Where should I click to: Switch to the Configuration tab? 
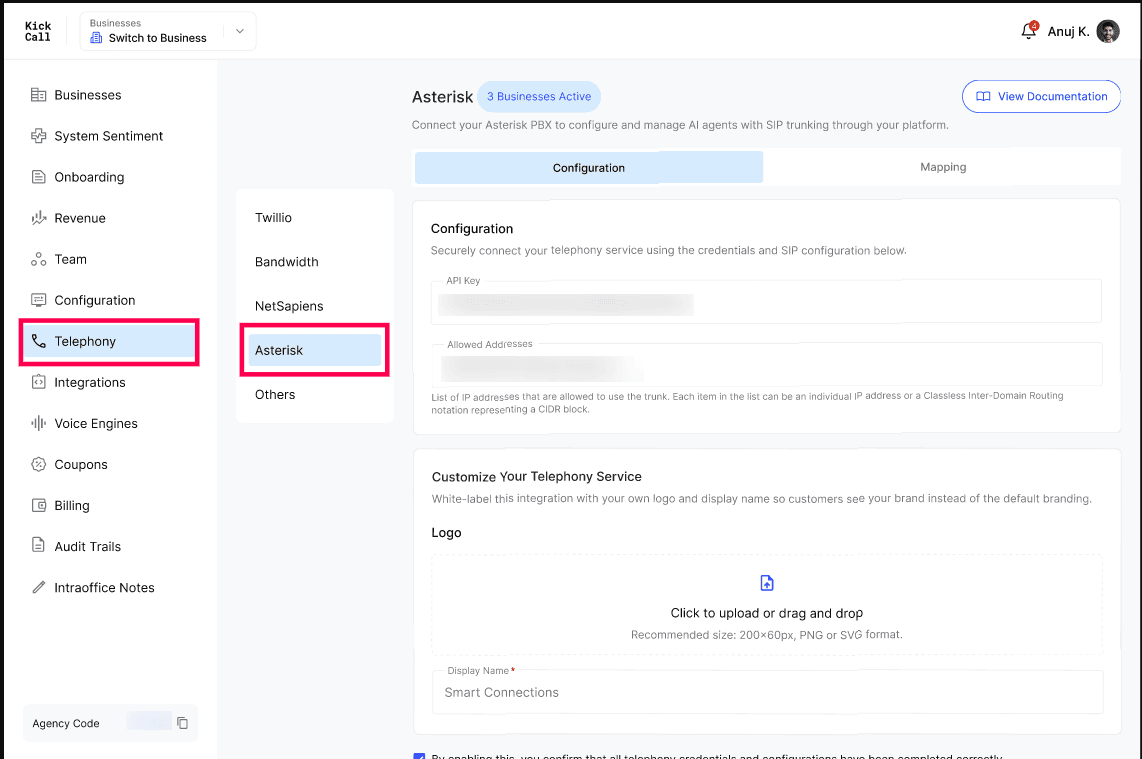(x=588, y=168)
